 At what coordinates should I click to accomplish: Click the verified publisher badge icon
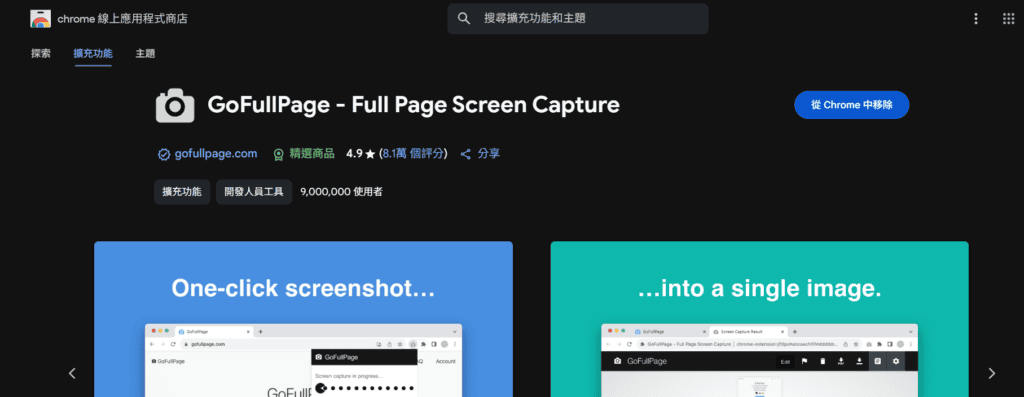click(164, 154)
